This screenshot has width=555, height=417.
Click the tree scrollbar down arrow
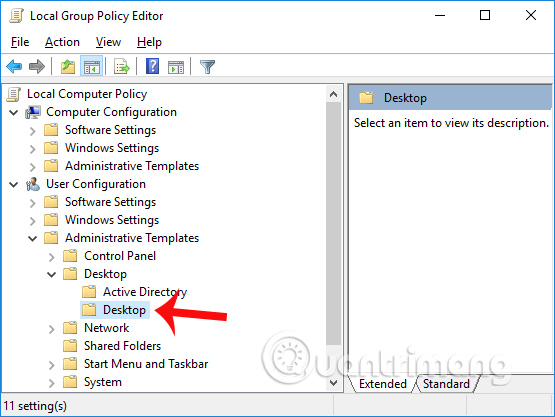coord(333,382)
